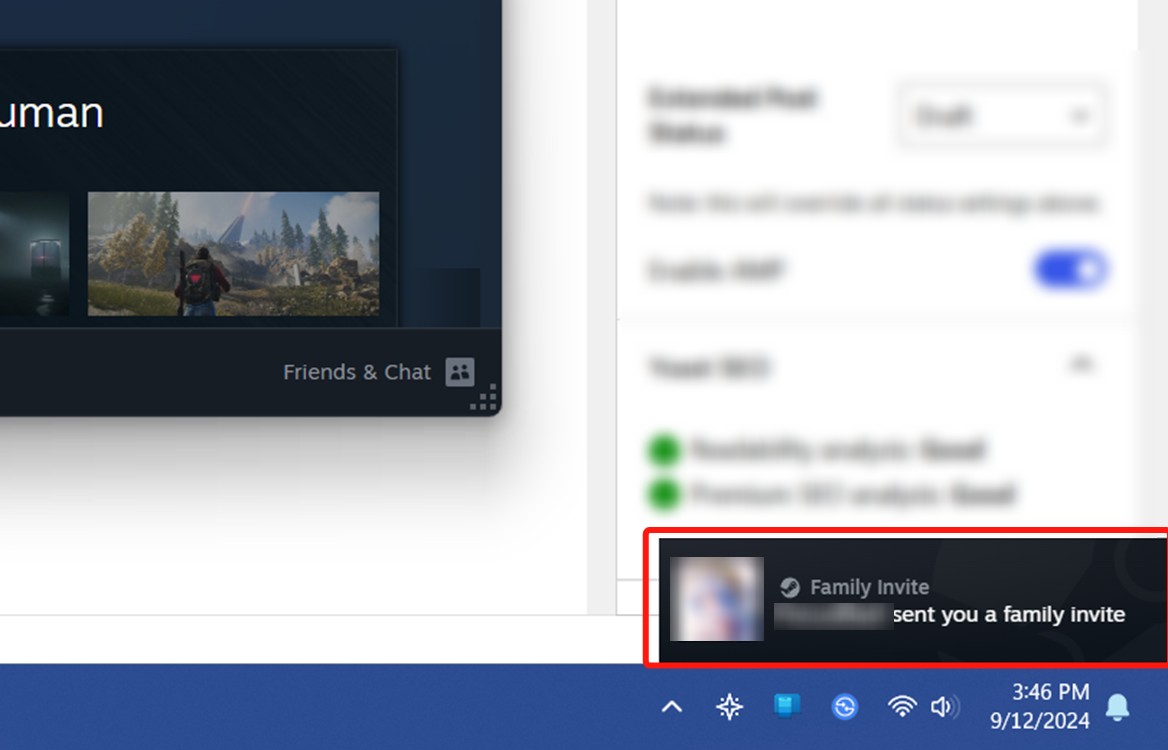Click the Copilot sparkle icon in the taskbar
1168x750 pixels.
(x=729, y=706)
